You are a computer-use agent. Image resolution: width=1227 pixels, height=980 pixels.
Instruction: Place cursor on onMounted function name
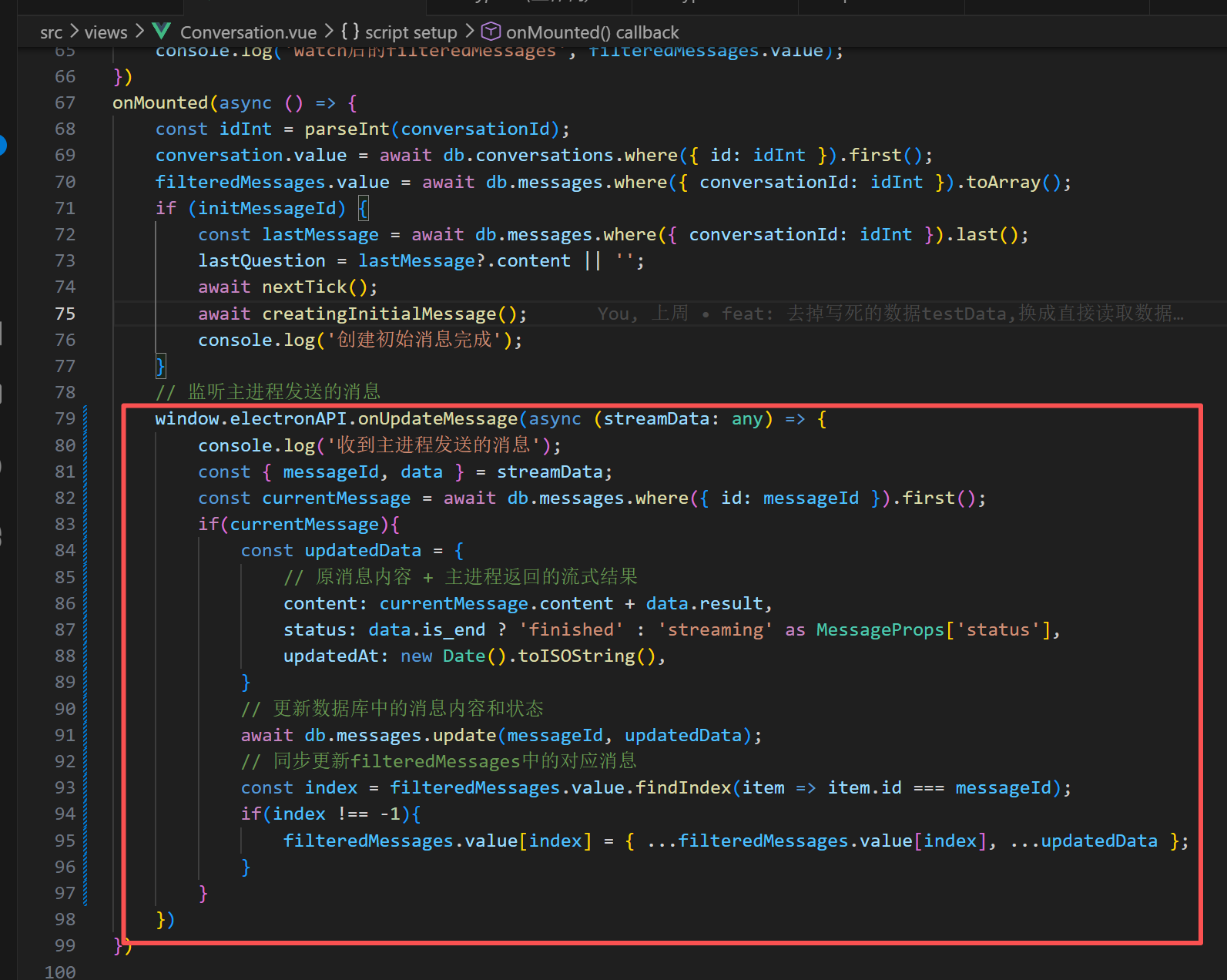160,102
